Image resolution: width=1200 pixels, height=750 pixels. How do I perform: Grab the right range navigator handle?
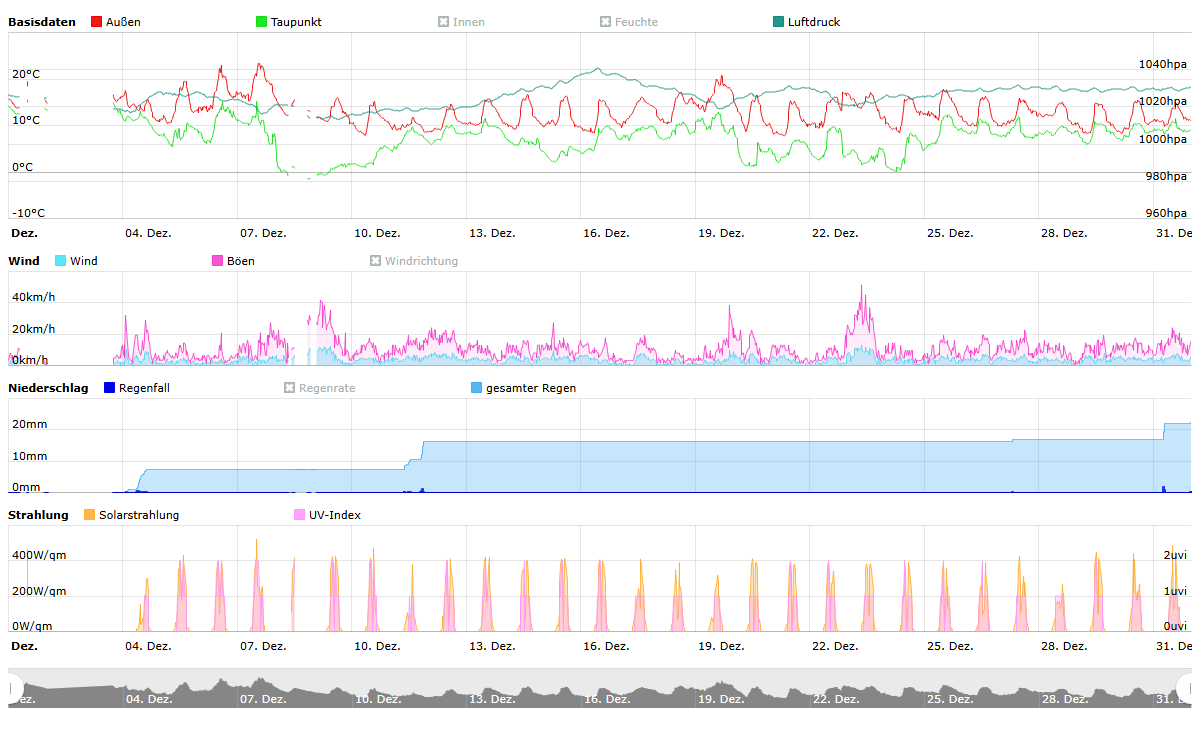pyautogui.click(x=1188, y=688)
